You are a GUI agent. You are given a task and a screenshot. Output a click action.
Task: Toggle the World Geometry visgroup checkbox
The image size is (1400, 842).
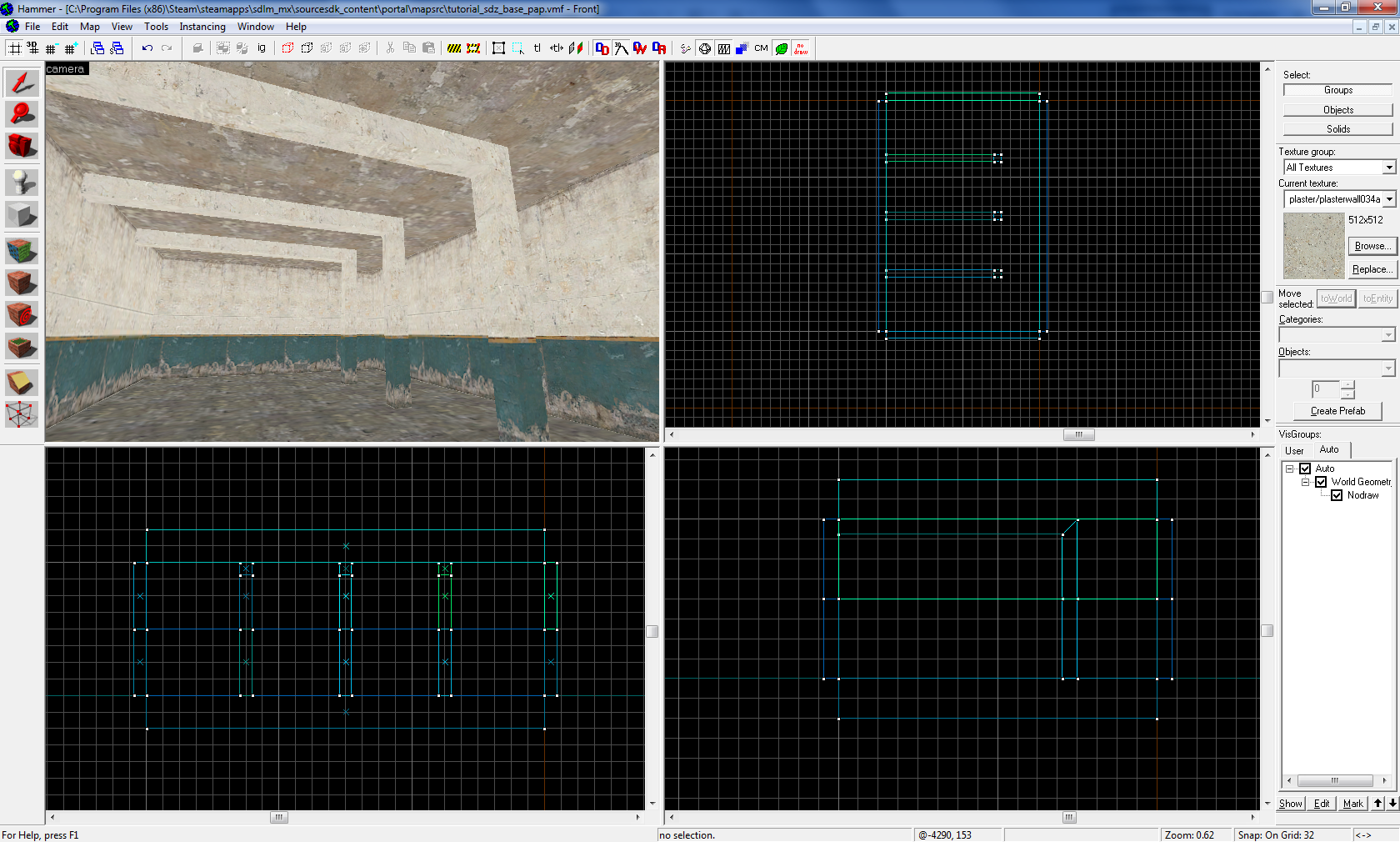pyautogui.click(x=1321, y=482)
